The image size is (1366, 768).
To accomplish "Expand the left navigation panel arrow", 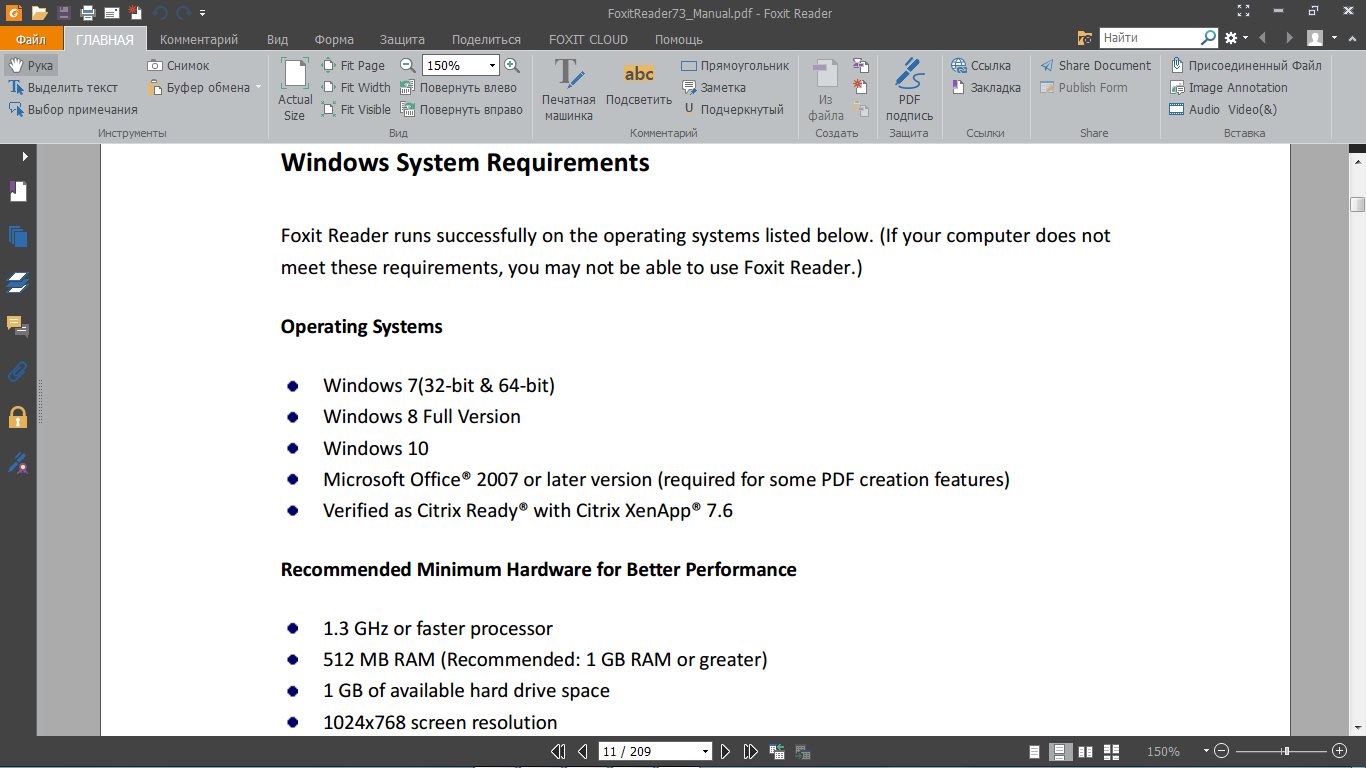I will 24,156.
